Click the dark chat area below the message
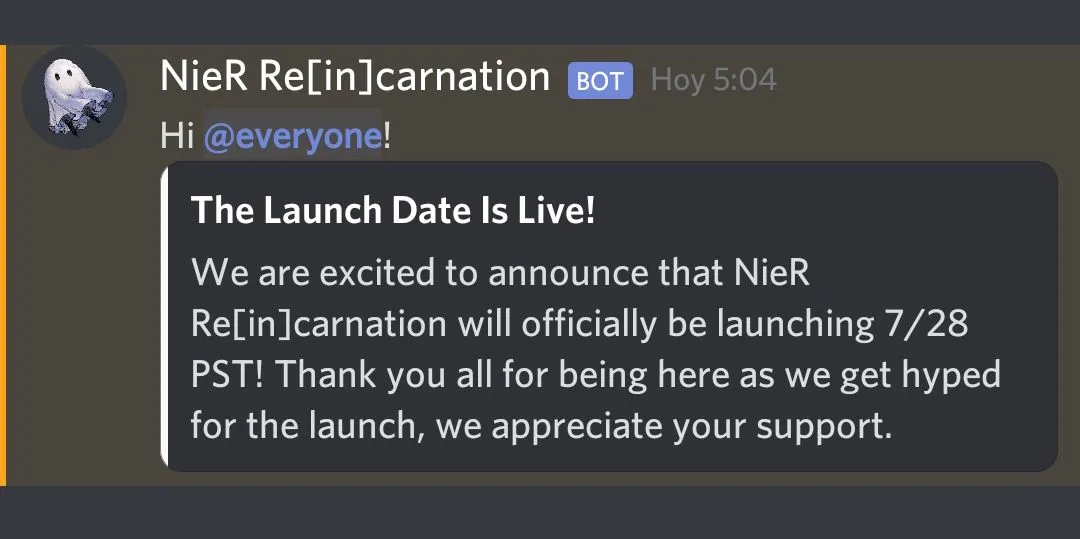This screenshot has height=539, width=1080. (x=540, y=512)
